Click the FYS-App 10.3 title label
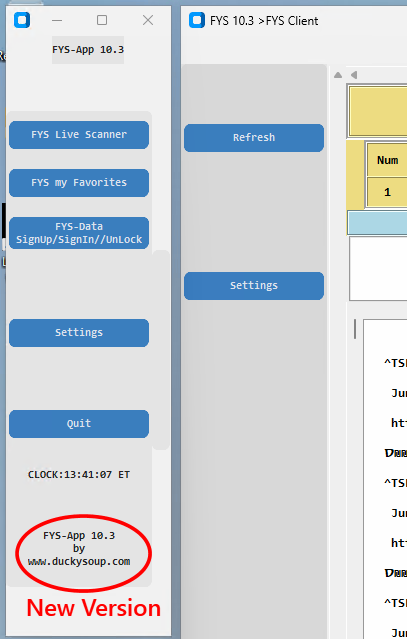 pyautogui.click(x=88, y=50)
